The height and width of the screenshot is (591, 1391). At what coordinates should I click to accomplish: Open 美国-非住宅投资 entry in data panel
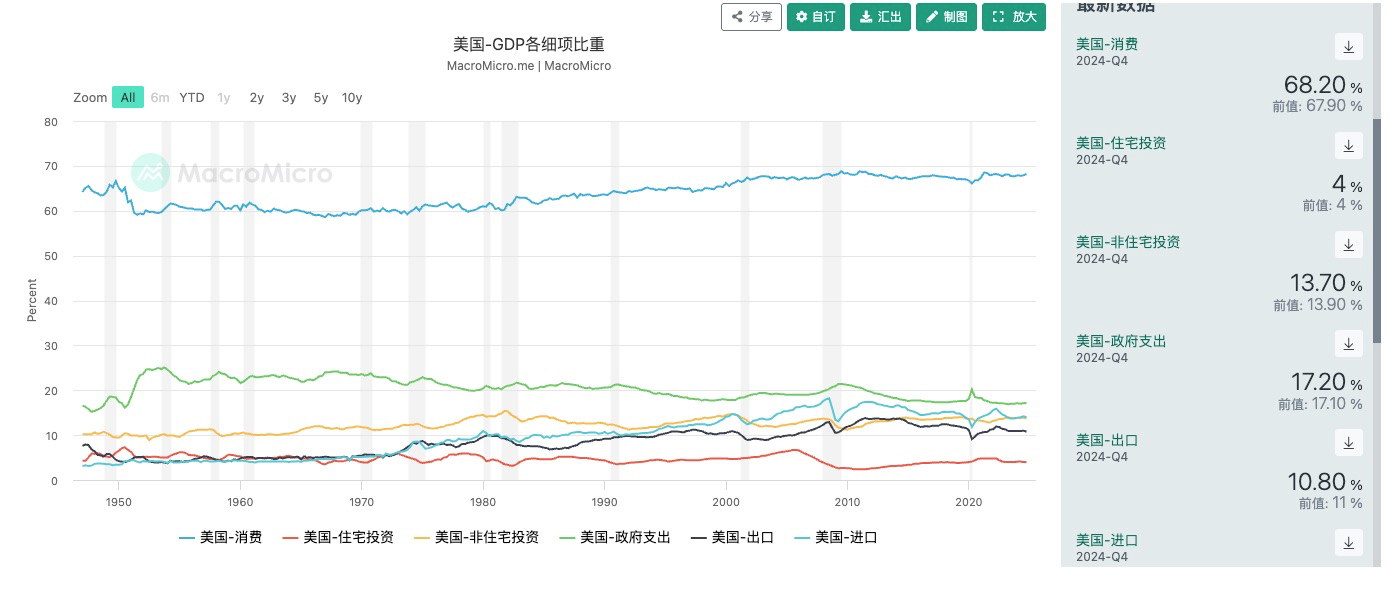(1127, 242)
